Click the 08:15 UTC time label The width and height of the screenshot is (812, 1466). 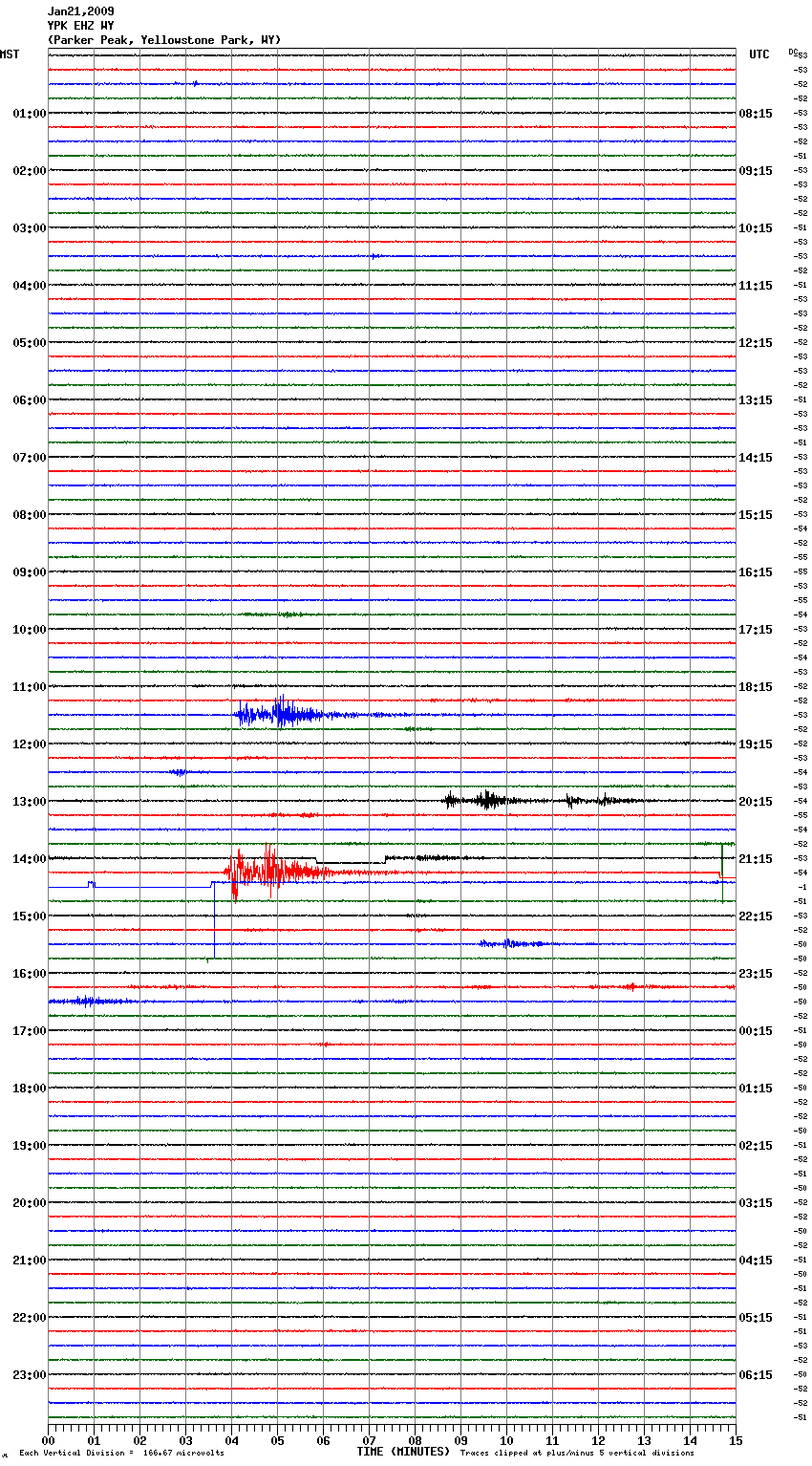tap(756, 114)
